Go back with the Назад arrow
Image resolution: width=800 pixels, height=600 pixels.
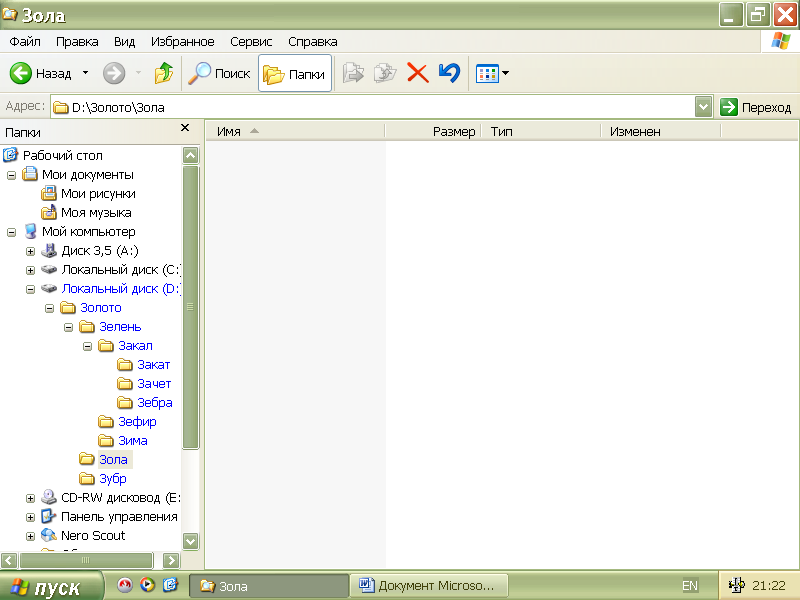[x=41, y=73]
